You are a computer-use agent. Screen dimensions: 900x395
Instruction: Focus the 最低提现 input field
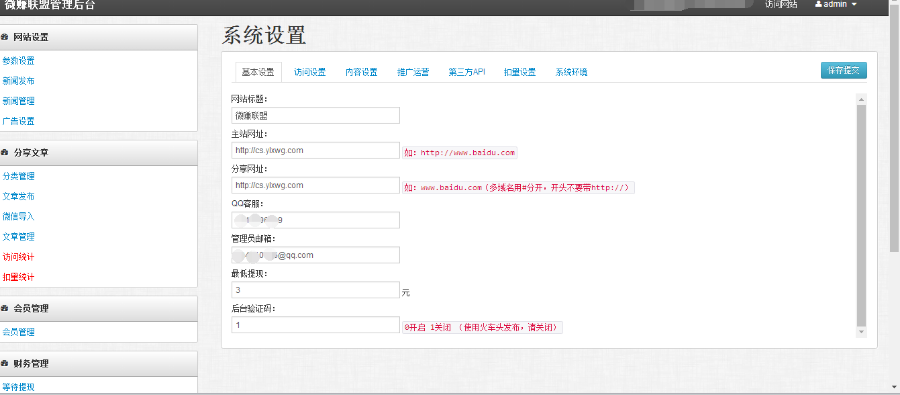[316, 290]
